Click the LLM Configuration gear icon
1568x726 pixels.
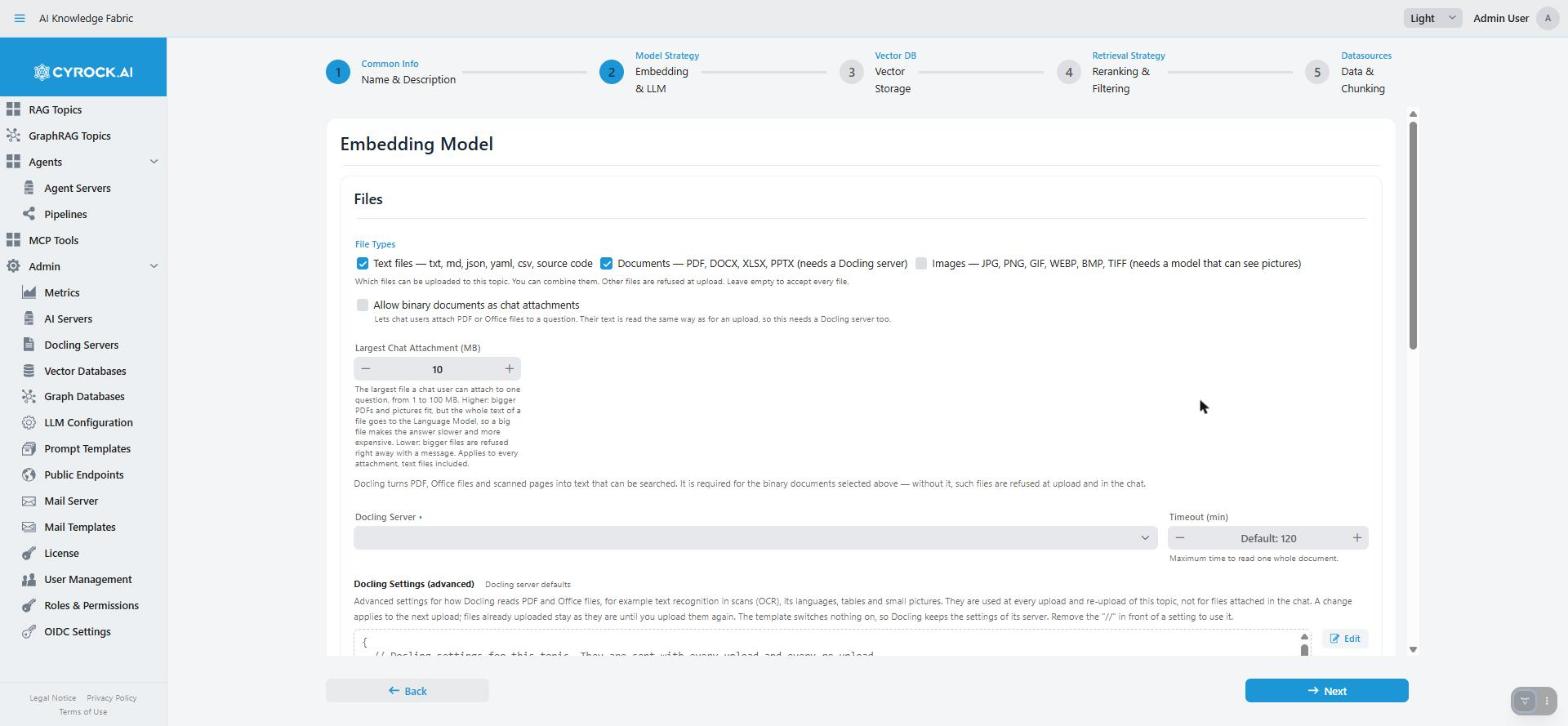[29, 422]
